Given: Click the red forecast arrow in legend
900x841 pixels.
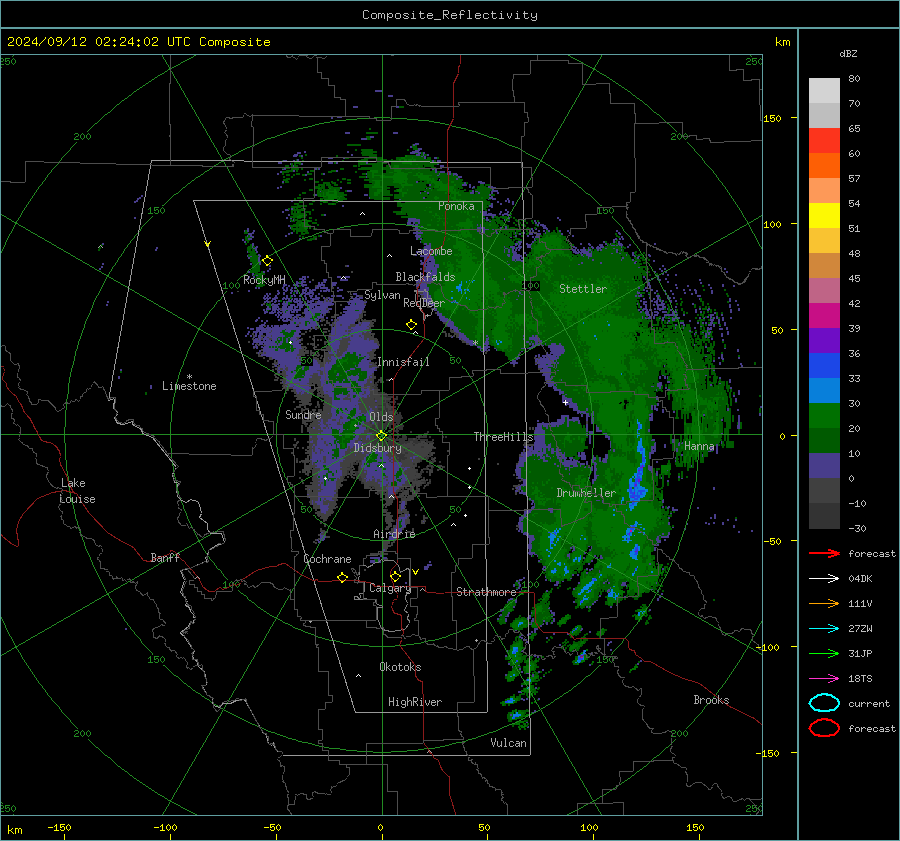Looking at the screenshot, I should 824,553.
